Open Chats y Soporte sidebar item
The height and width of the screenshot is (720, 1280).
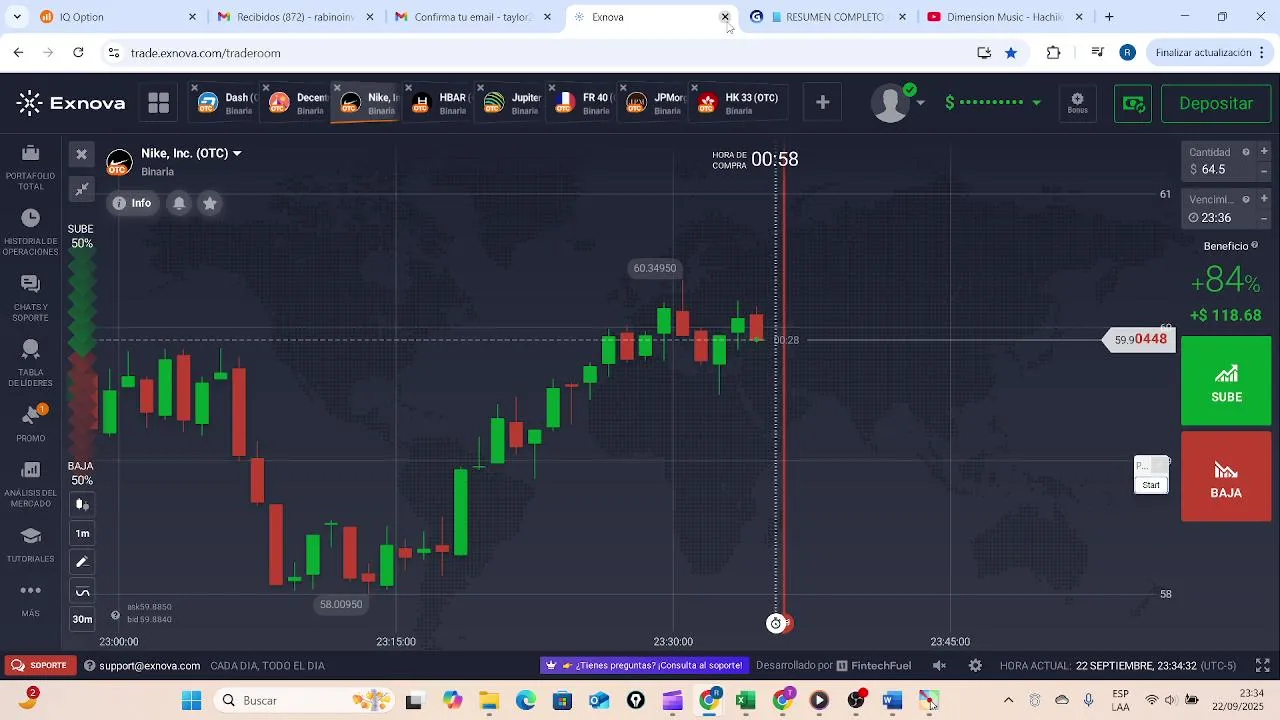(31, 298)
